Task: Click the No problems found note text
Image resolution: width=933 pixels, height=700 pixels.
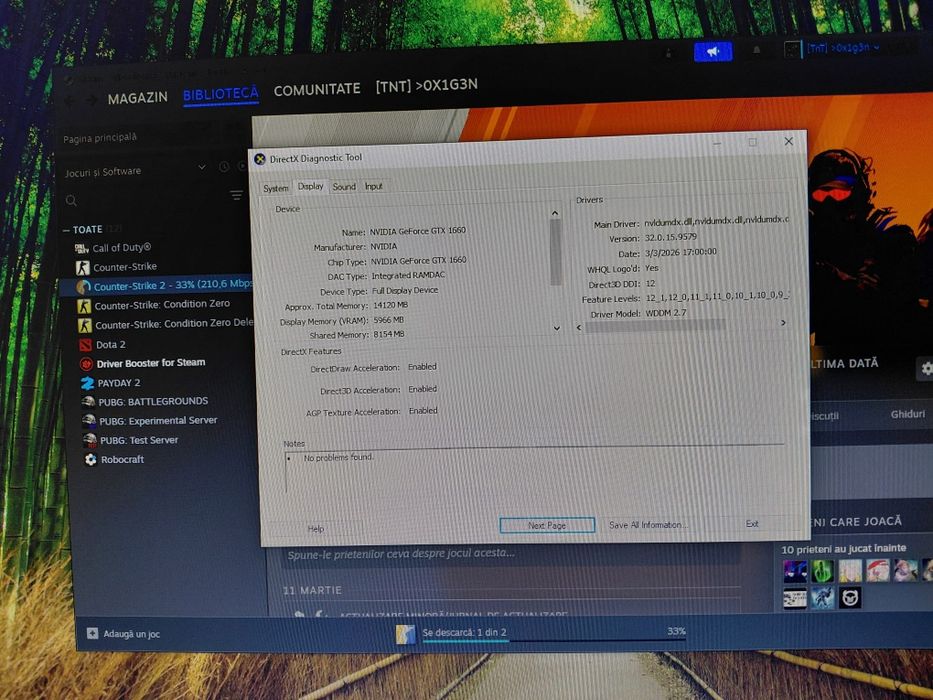Action: pos(339,458)
